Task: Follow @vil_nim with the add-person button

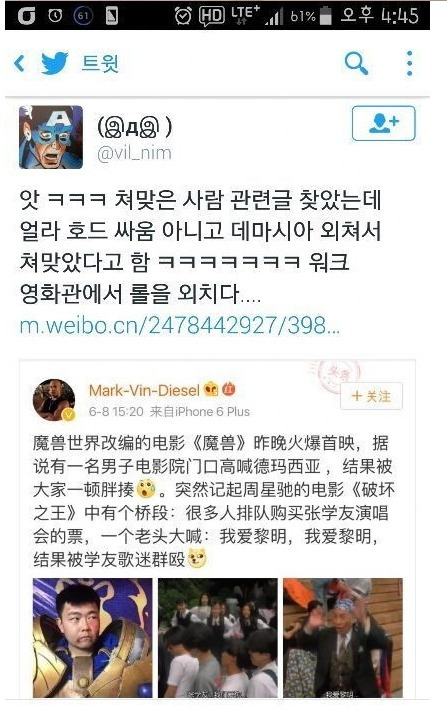Action: pyautogui.click(x=383, y=123)
